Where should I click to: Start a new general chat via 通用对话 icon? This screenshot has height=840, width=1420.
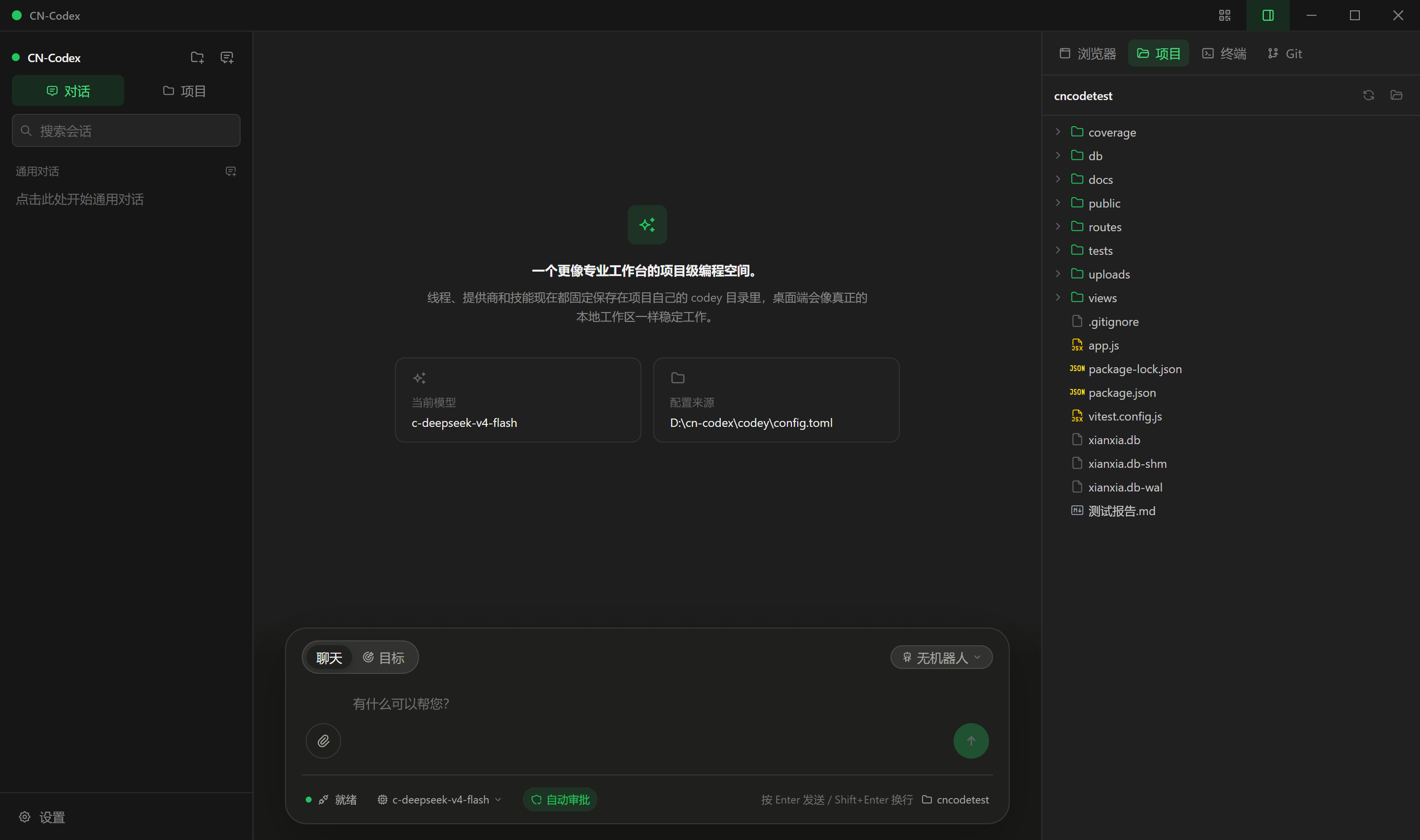(x=230, y=171)
